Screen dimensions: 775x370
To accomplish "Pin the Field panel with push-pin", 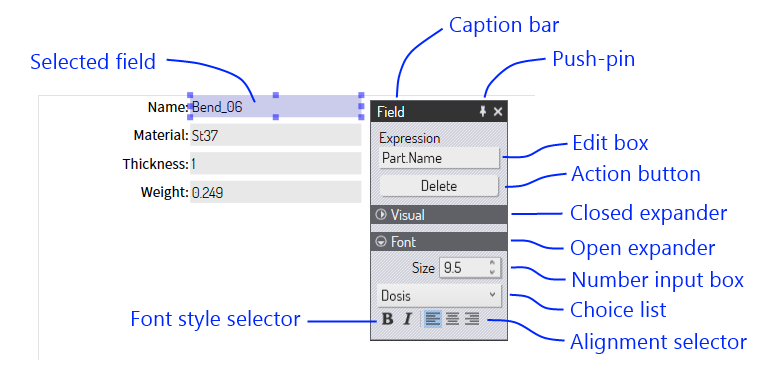I will pos(483,112).
